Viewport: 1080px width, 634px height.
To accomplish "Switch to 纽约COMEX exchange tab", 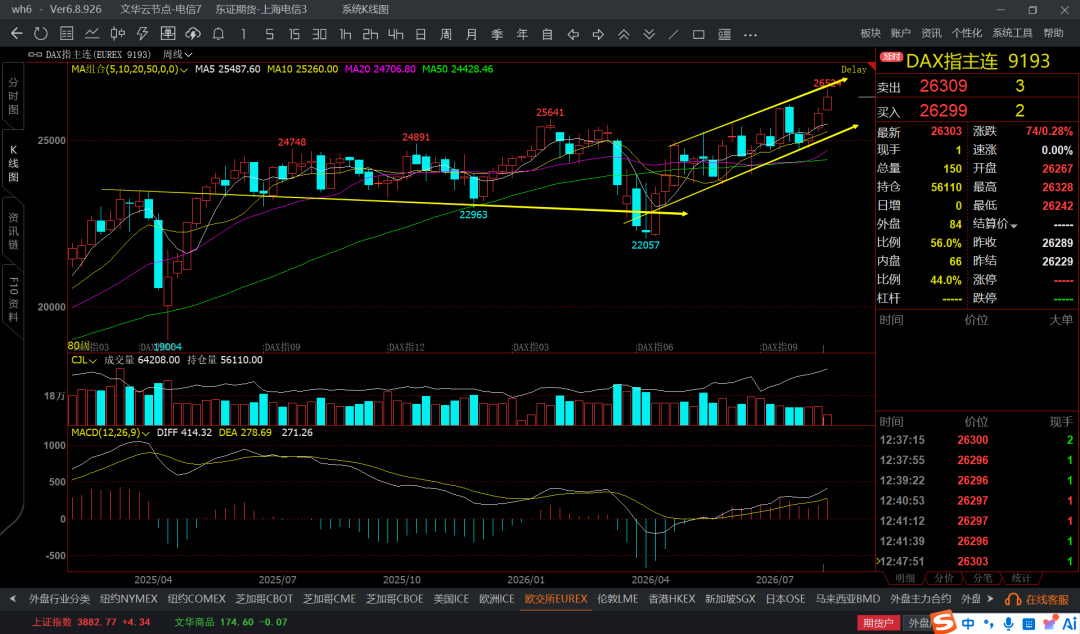I will click(x=198, y=599).
